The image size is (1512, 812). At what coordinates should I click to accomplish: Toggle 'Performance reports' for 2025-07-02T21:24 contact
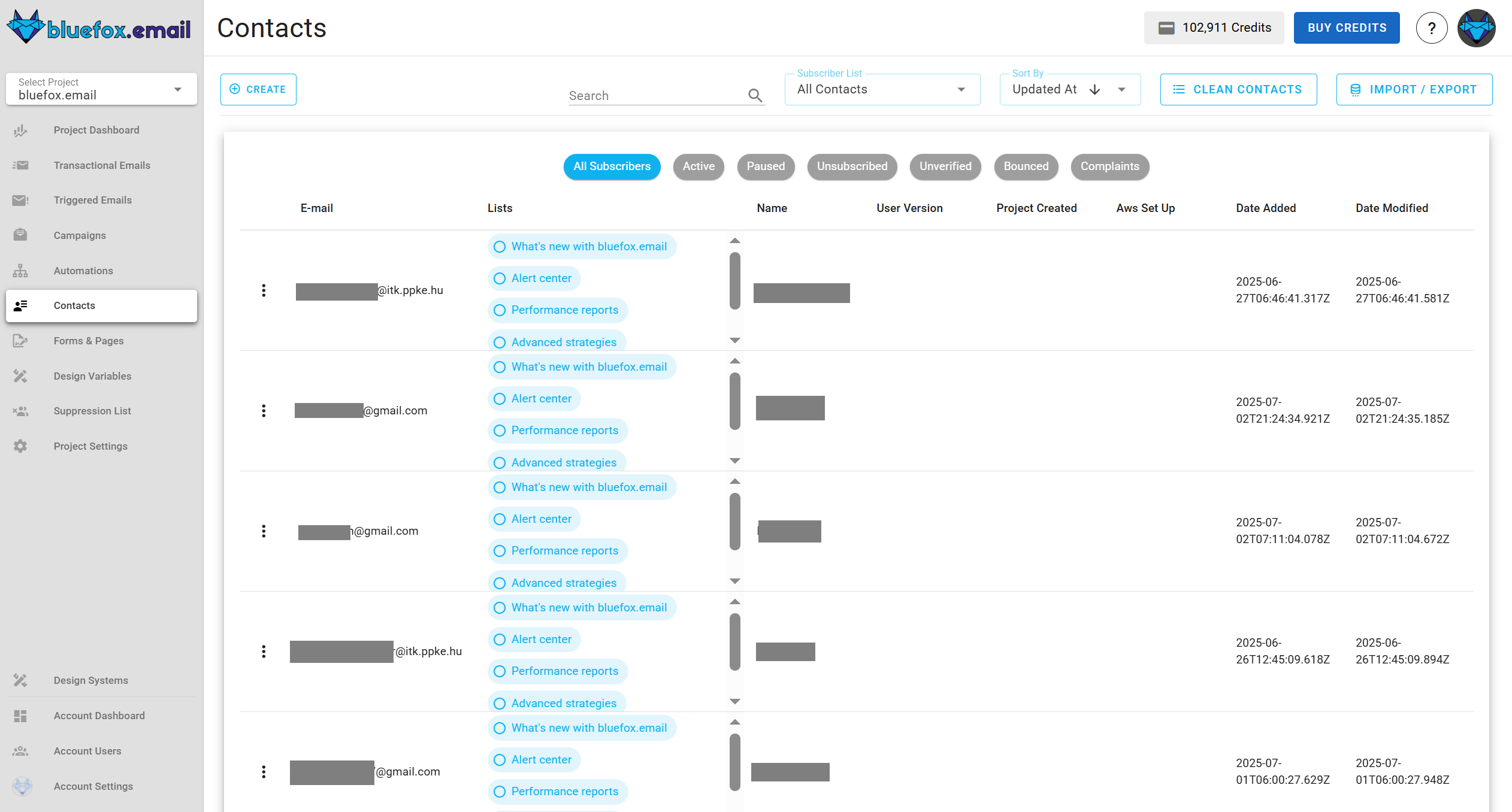[x=557, y=431]
